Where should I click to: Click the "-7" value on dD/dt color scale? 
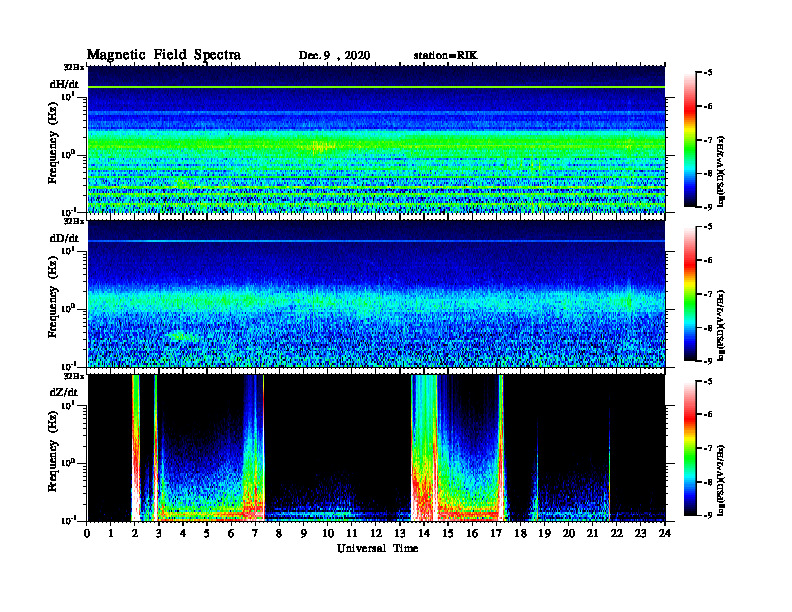[x=707, y=294]
